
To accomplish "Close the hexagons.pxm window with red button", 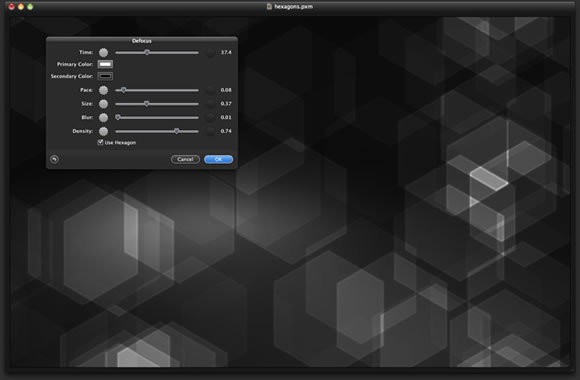I will 11,7.
